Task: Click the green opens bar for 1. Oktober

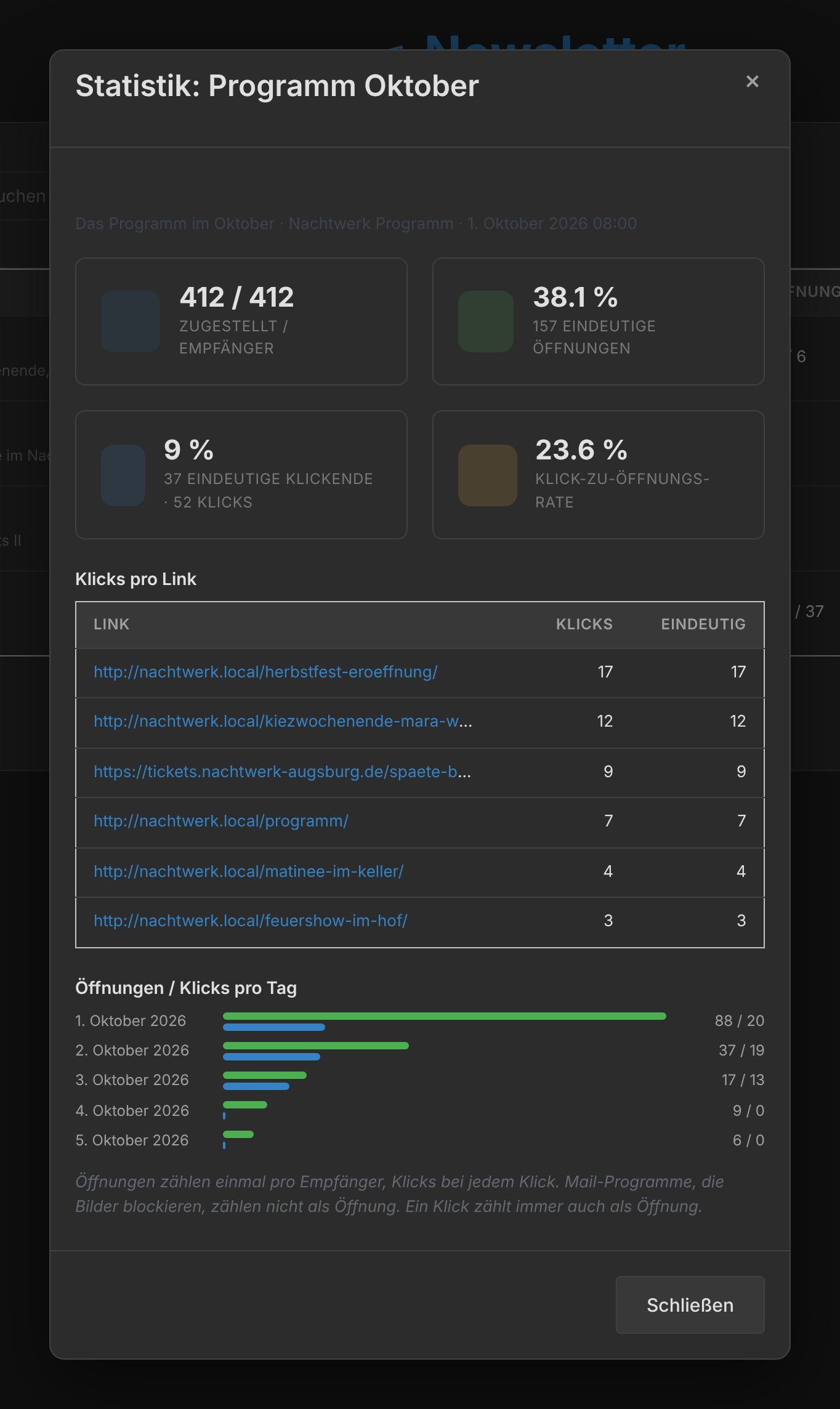Action: pos(445,1016)
